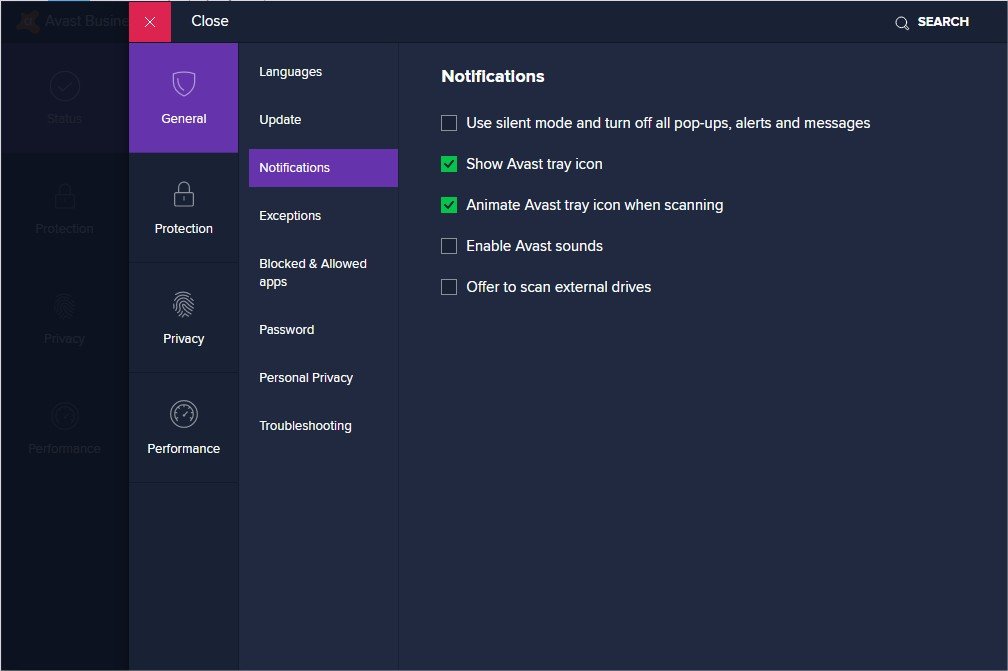Click 'Animate Avast tray icon when scanning' text
1008x671 pixels.
click(x=595, y=206)
